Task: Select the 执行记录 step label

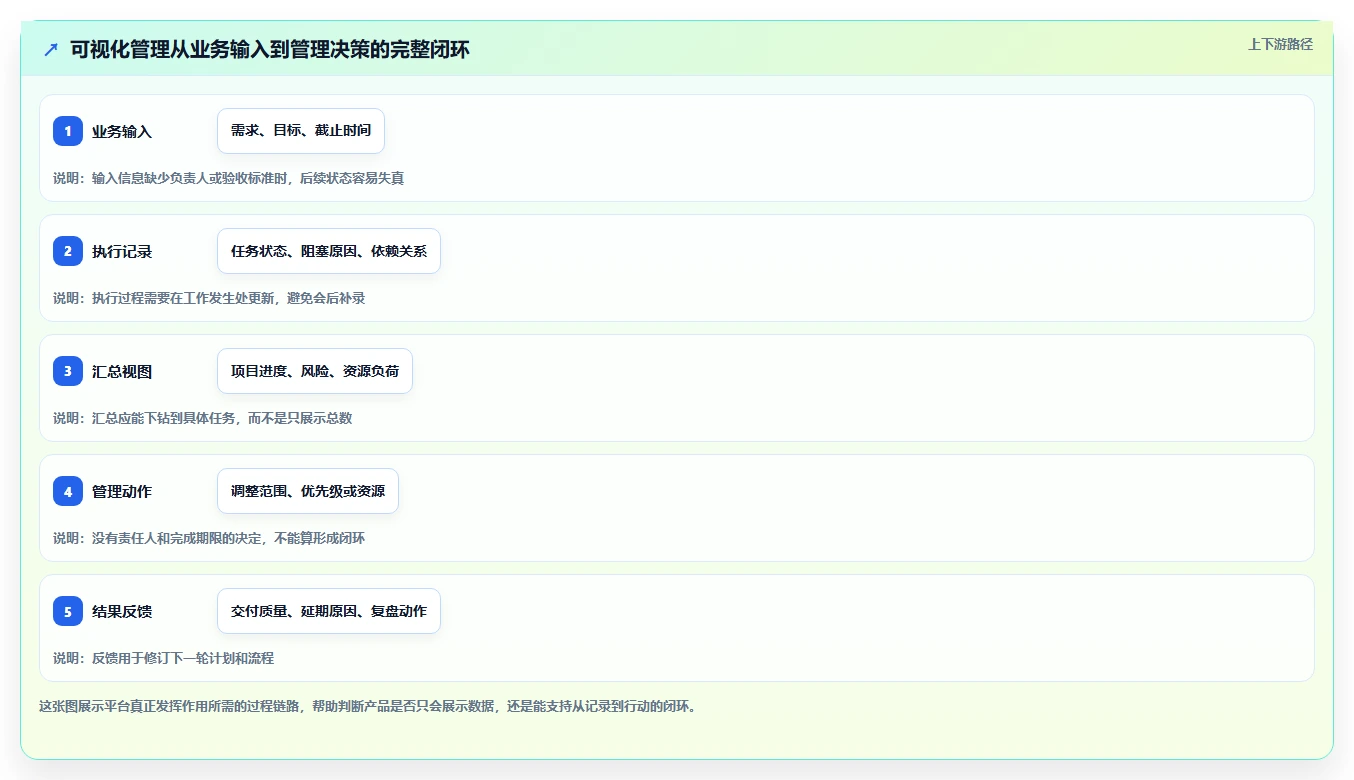Action: point(122,251)
